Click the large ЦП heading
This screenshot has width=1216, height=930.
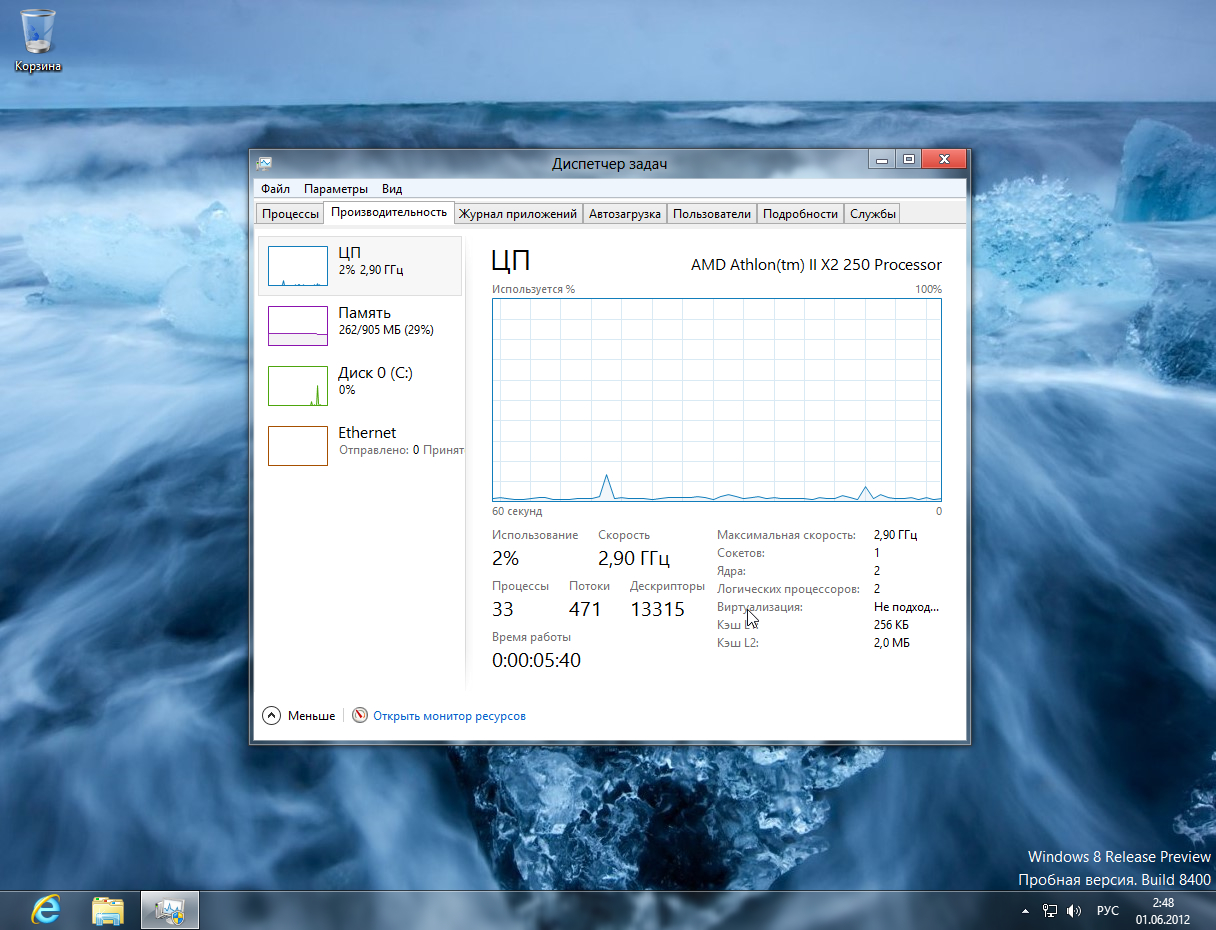point(511,262)
